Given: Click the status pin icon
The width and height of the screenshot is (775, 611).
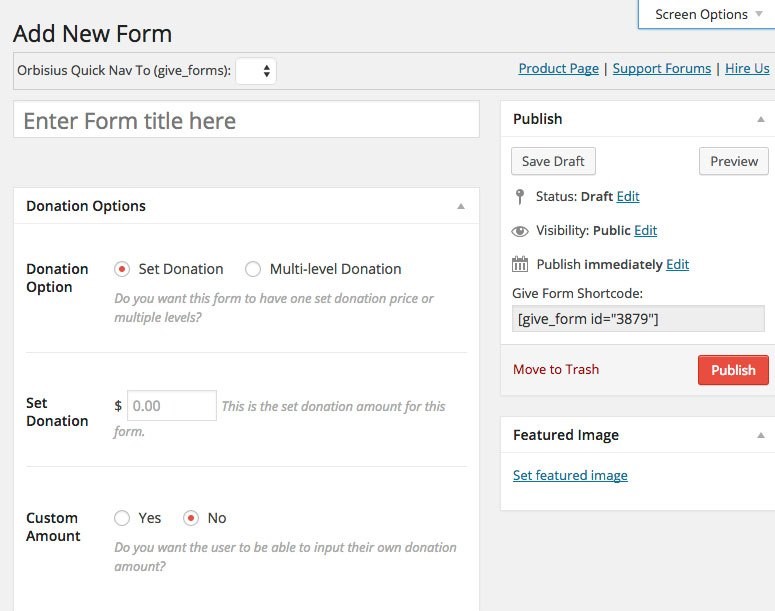Looking at the screenshot, I should click(519, 197).
